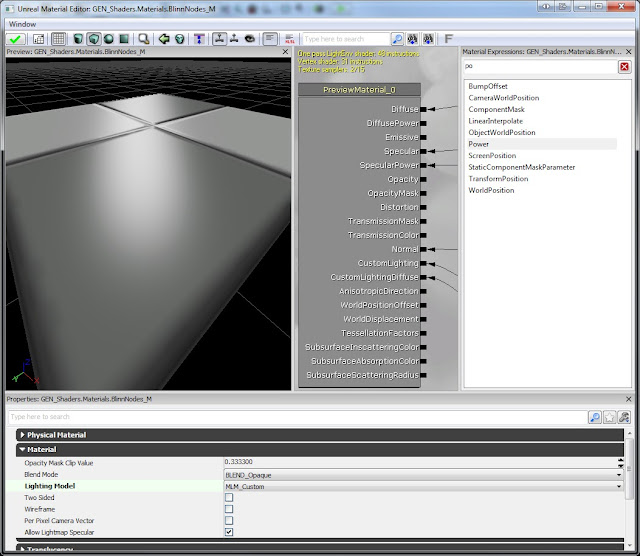The width and height of the screenshot is (640, 556).
Task: Click the eye icon in toolbar
Action: click(249, 39)
